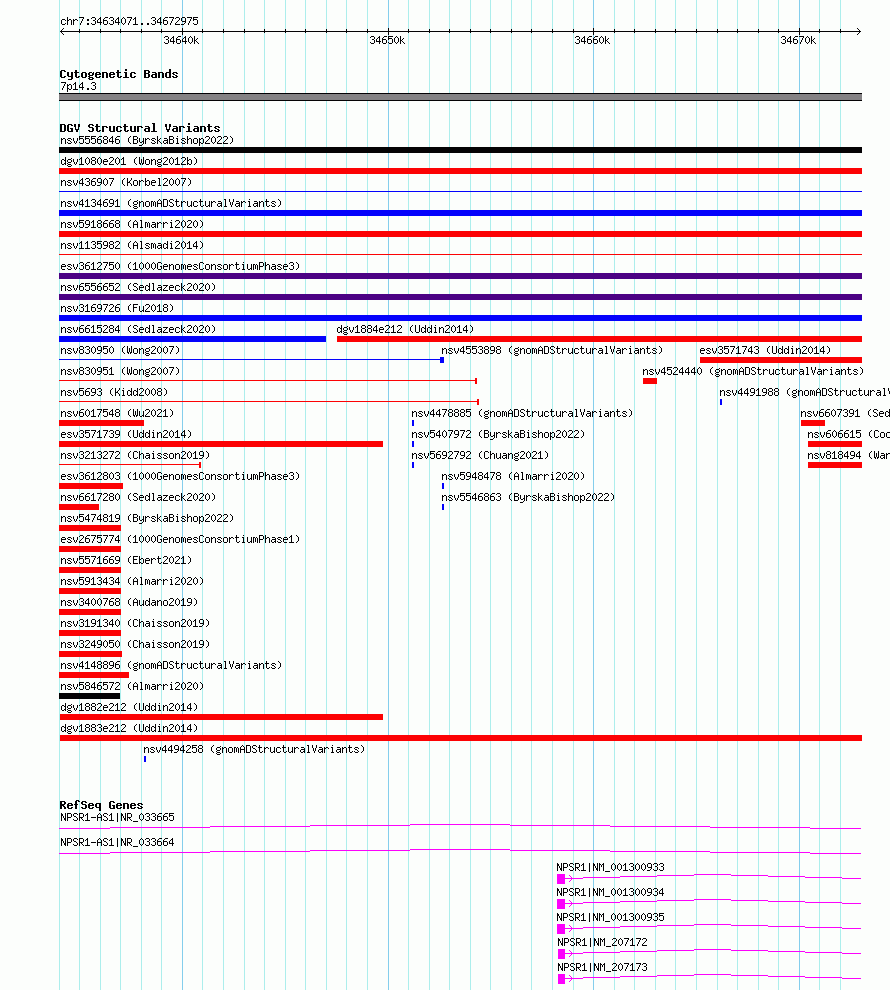
Task: Open nsv5913434 (Almarri2020) variant
Action: point(132,581)
